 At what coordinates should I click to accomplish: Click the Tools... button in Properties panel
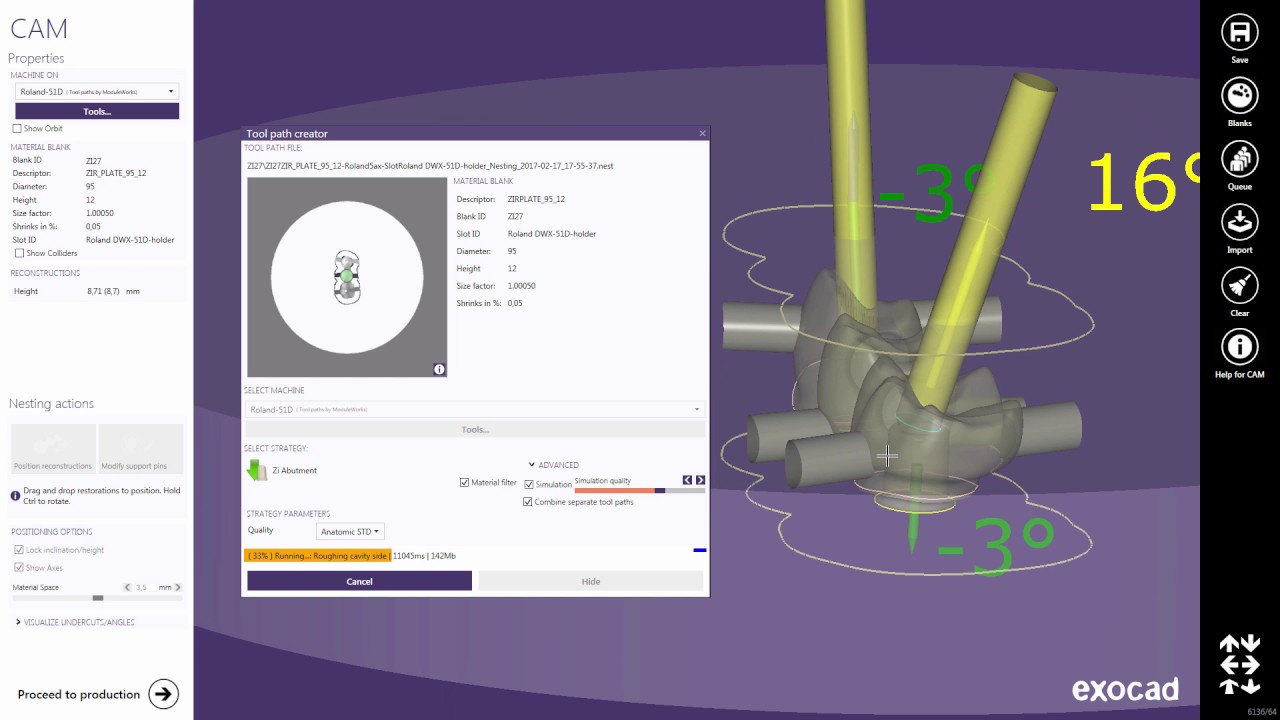(97, 111)
